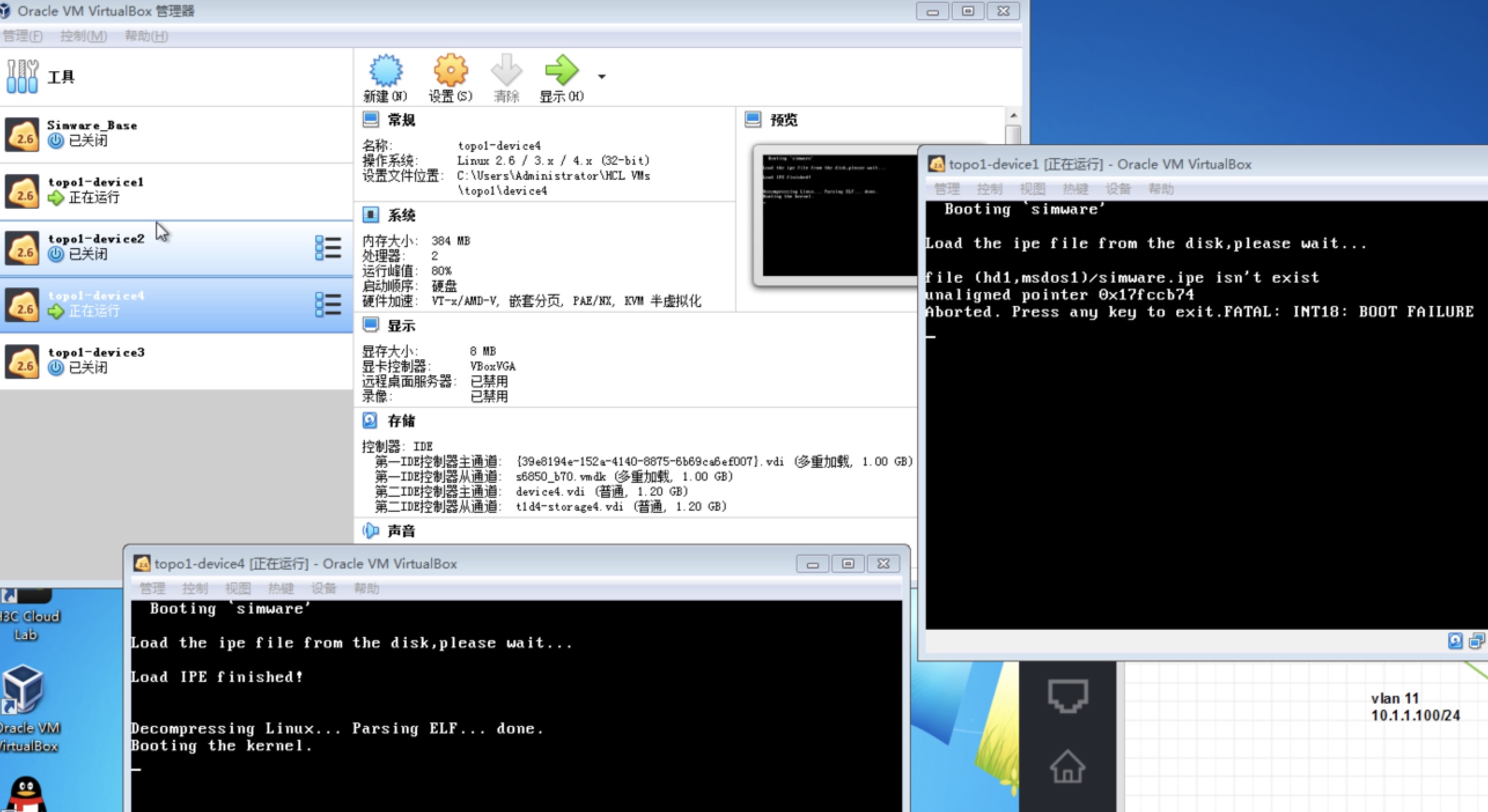Screen dimensions: 1488x812
Task: Click the network port icon in sidebar
Action: click(1067, 696)
